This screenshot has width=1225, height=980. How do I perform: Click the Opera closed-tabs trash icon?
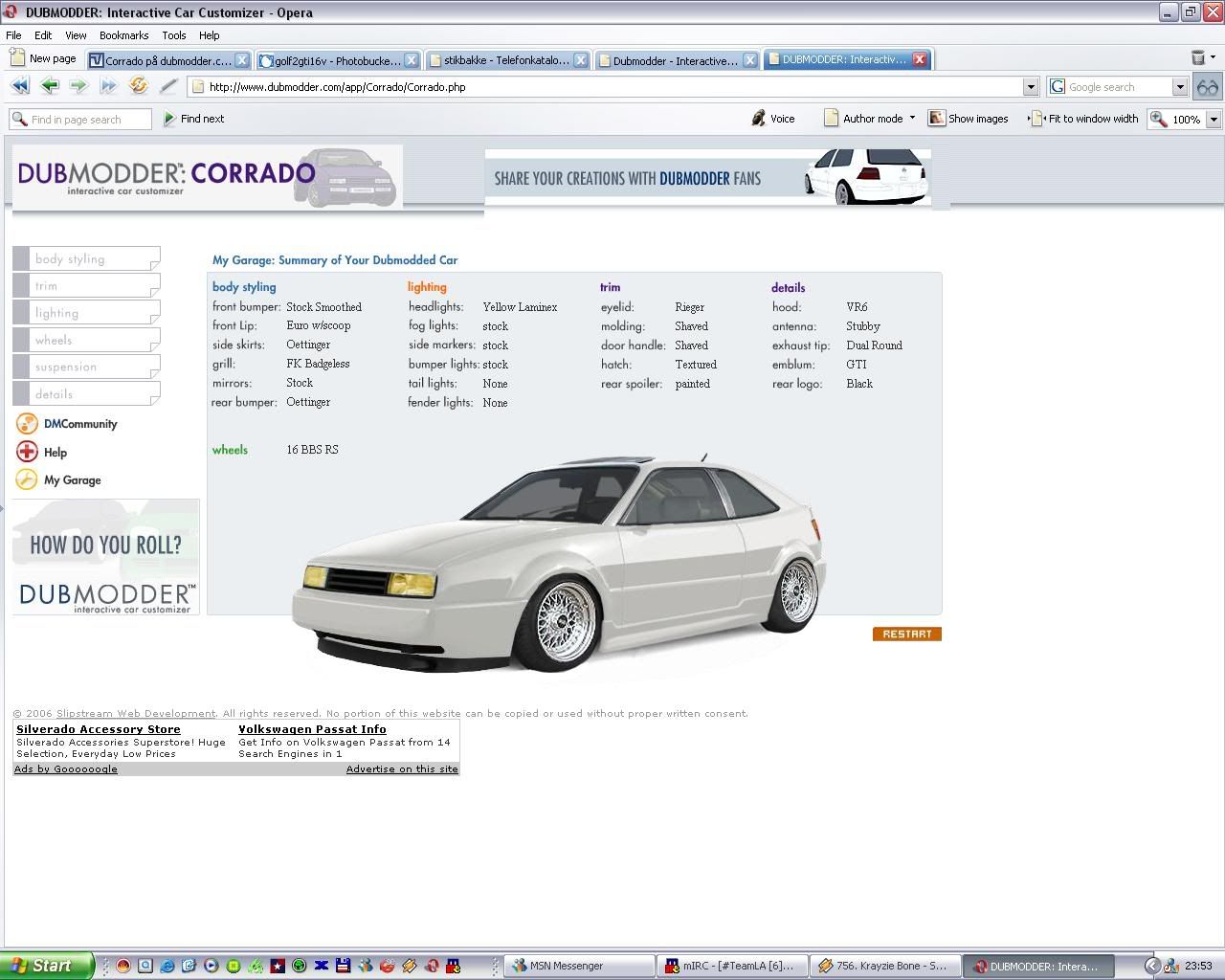(1198, 58)
